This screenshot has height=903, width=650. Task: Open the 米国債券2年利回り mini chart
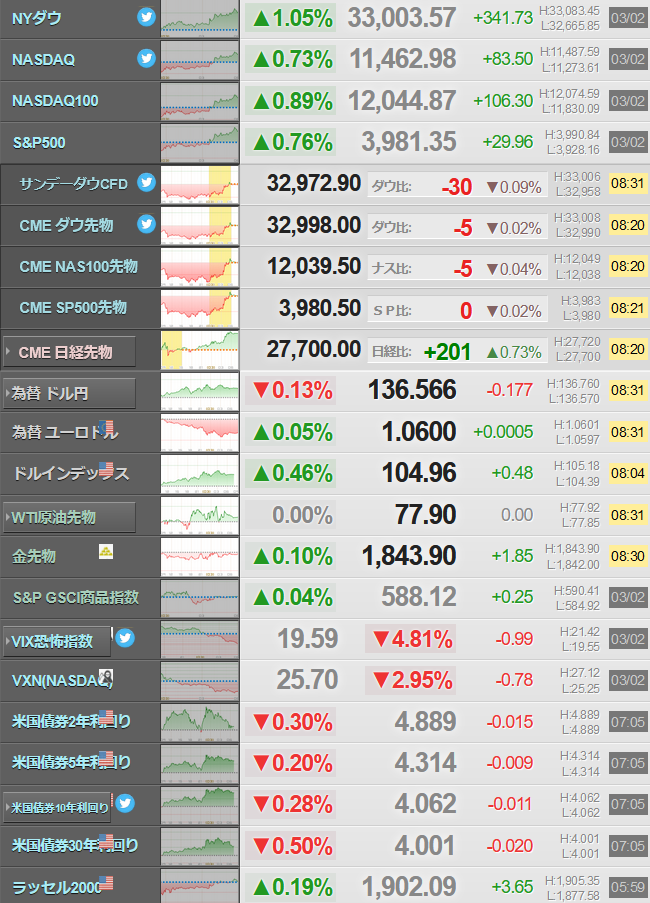click(200, 722)
